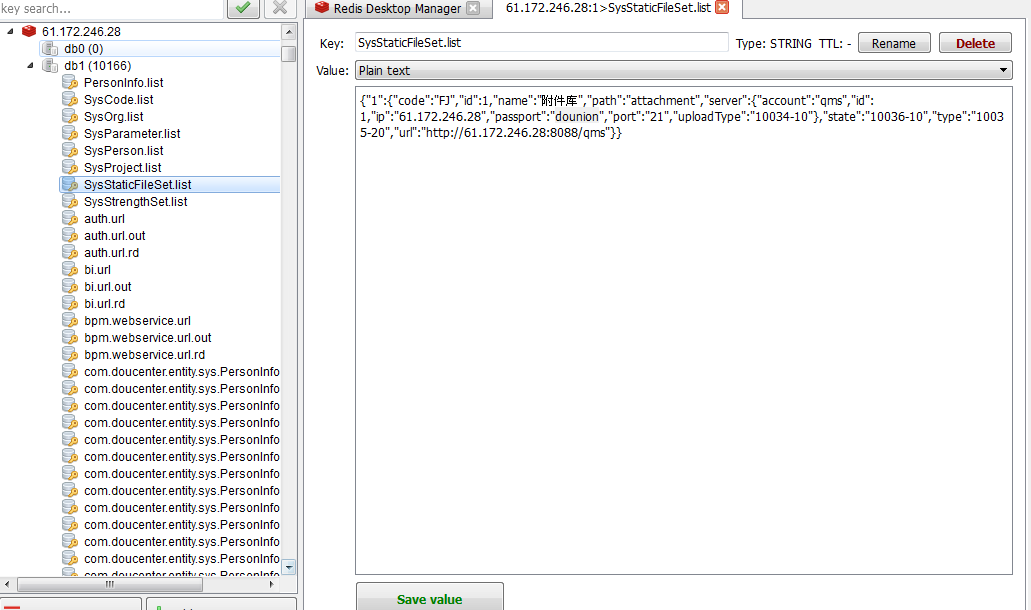
Task: Click key icon beside bi.url
Action: (x=70, y=270)
